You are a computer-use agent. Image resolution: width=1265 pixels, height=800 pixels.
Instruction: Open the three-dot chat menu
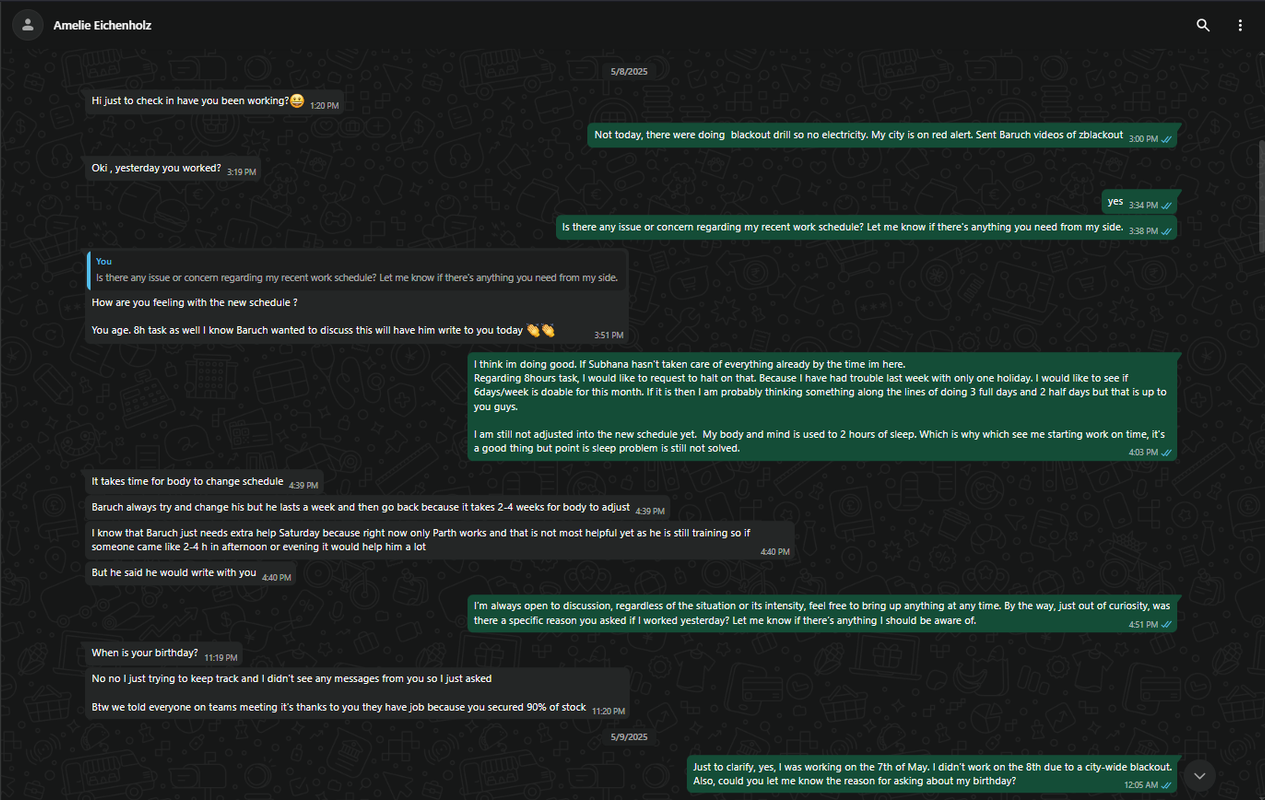[x=1240, y=25]
